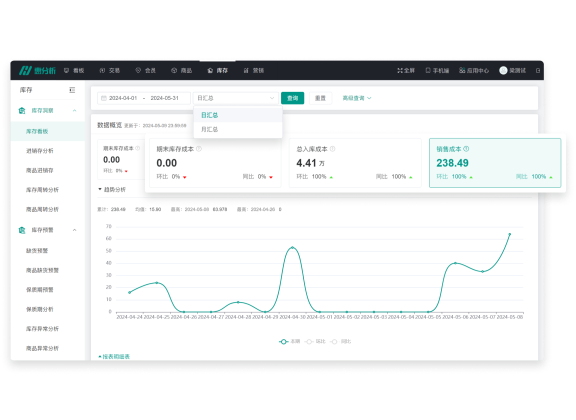Click the 累计: 238.49 statistic text
576x420 pixels.
coord(111,209)
